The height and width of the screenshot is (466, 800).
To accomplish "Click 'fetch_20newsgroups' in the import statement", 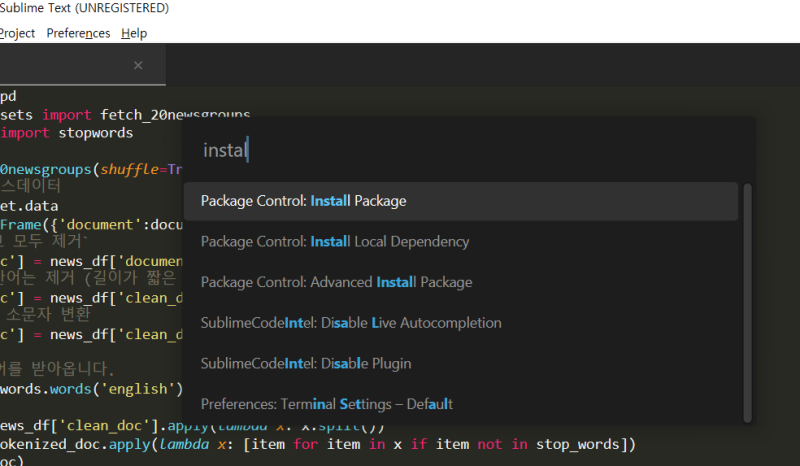I will 175,115.
